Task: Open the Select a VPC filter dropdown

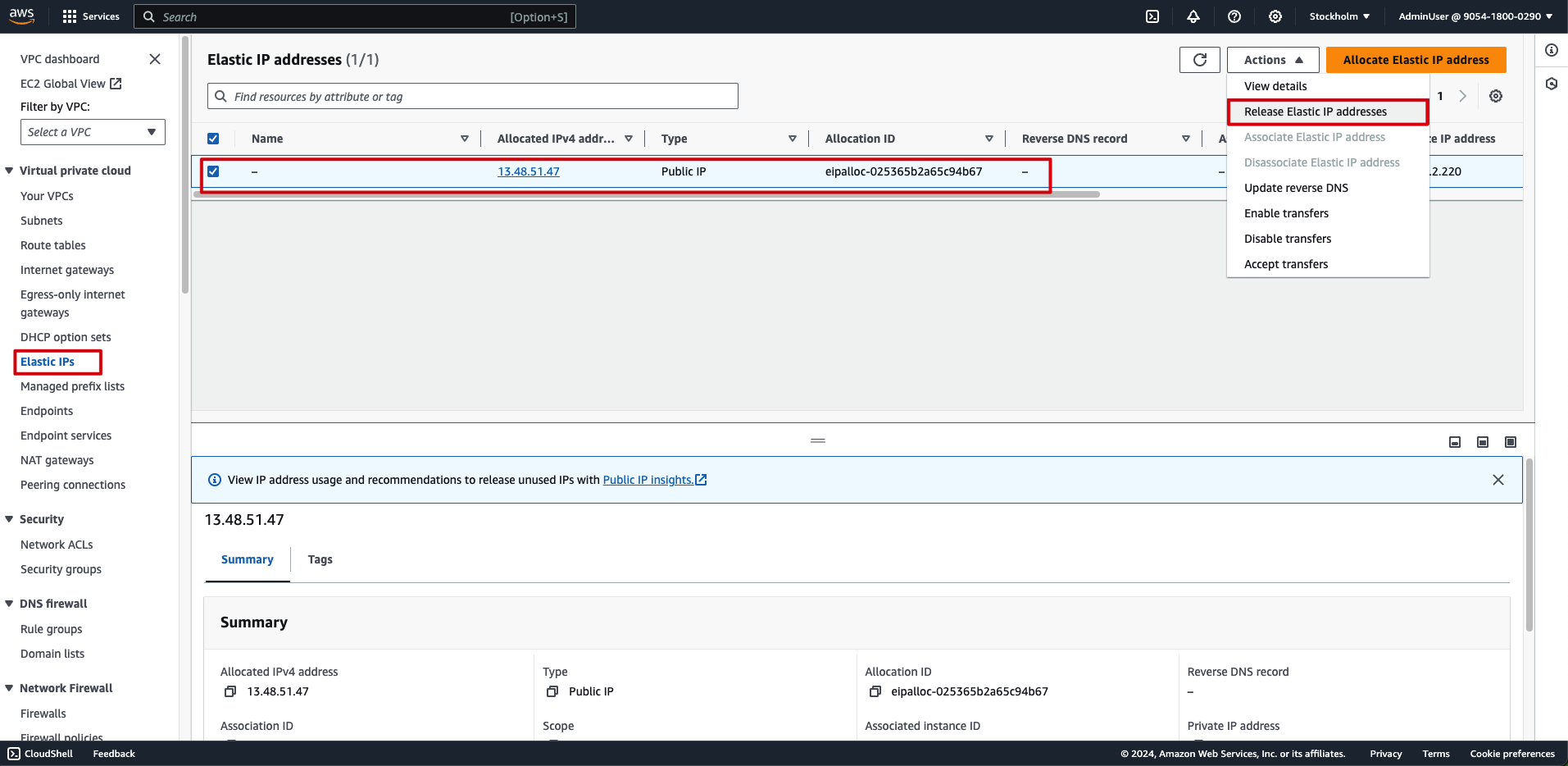Action: [93, 132]
